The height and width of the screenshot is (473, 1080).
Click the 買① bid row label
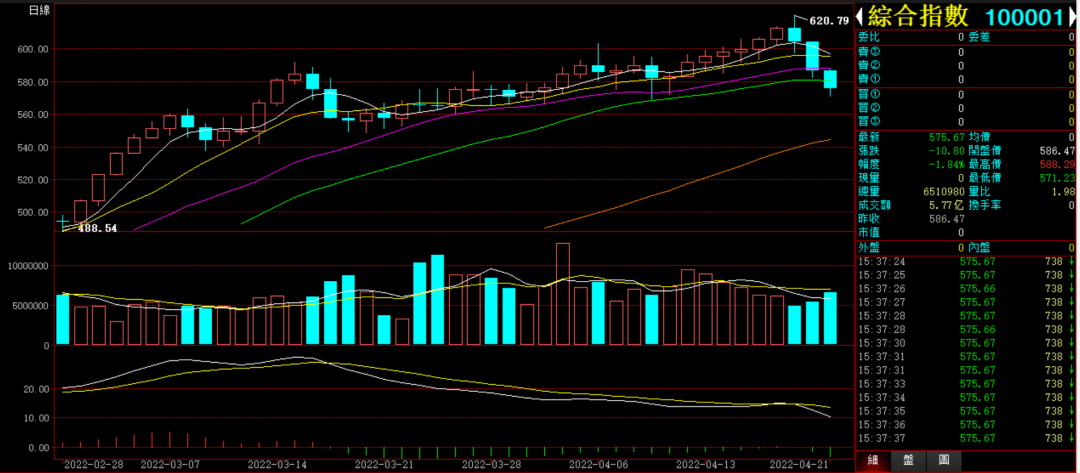(869, 94)
